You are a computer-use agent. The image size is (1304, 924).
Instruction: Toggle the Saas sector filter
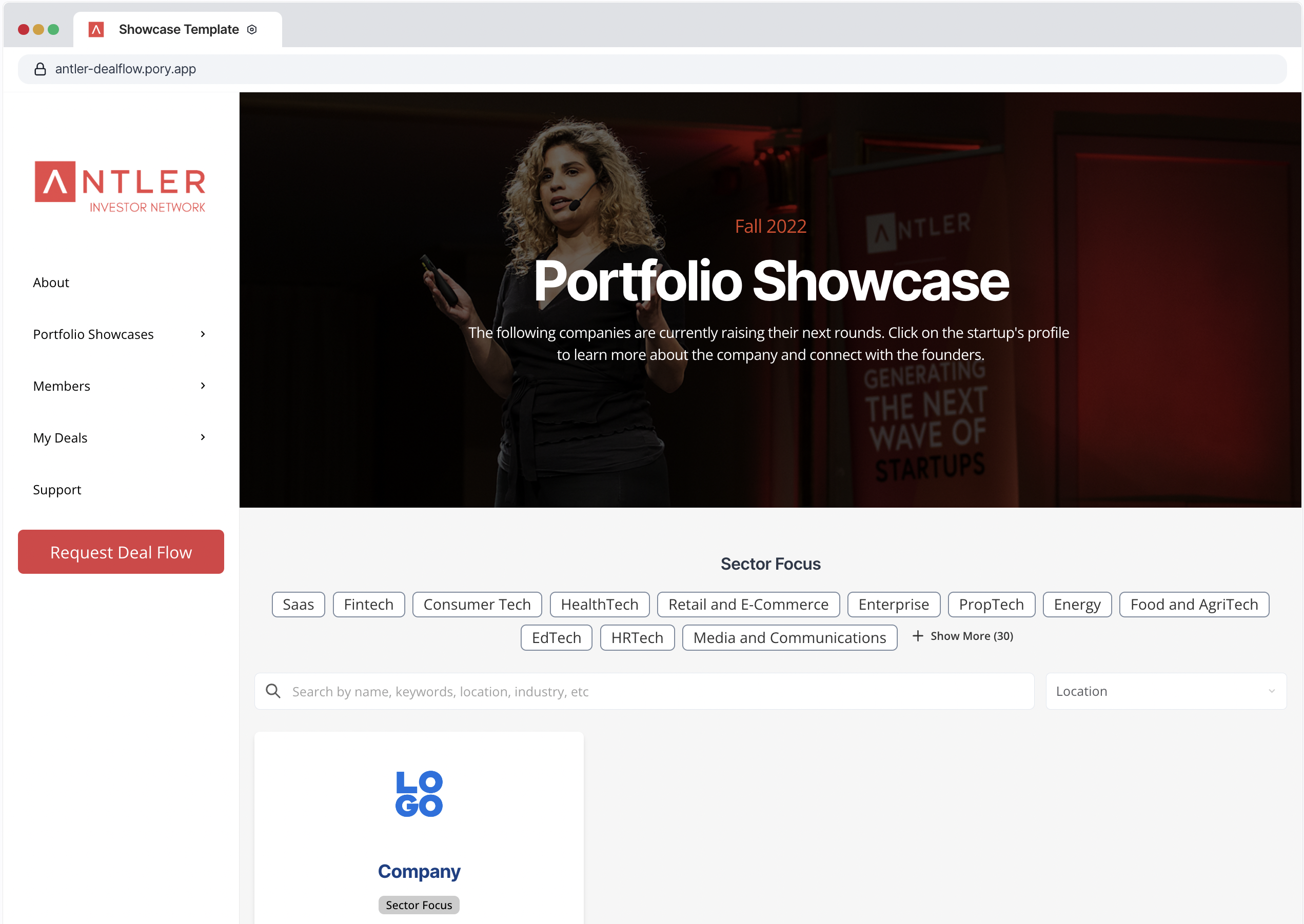click(298, 604)
